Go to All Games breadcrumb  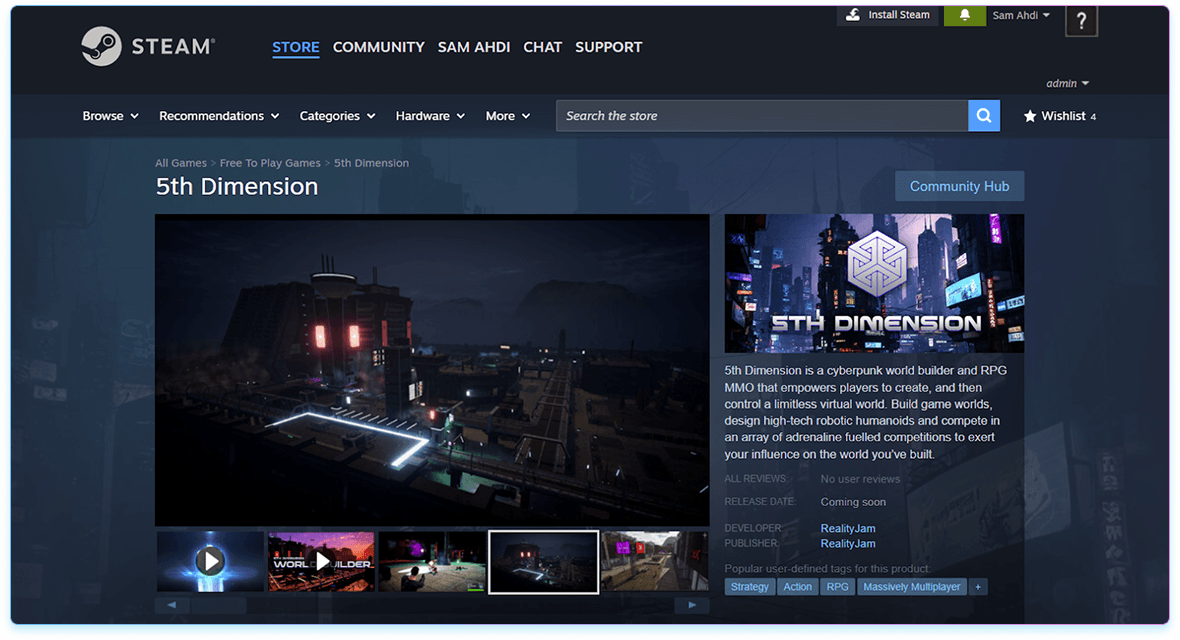[x=181, y=163]
